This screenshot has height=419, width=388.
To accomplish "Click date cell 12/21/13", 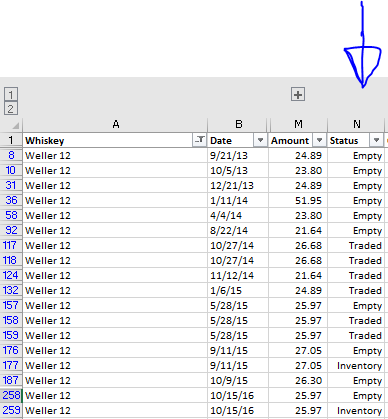I will tap(238, 185).
